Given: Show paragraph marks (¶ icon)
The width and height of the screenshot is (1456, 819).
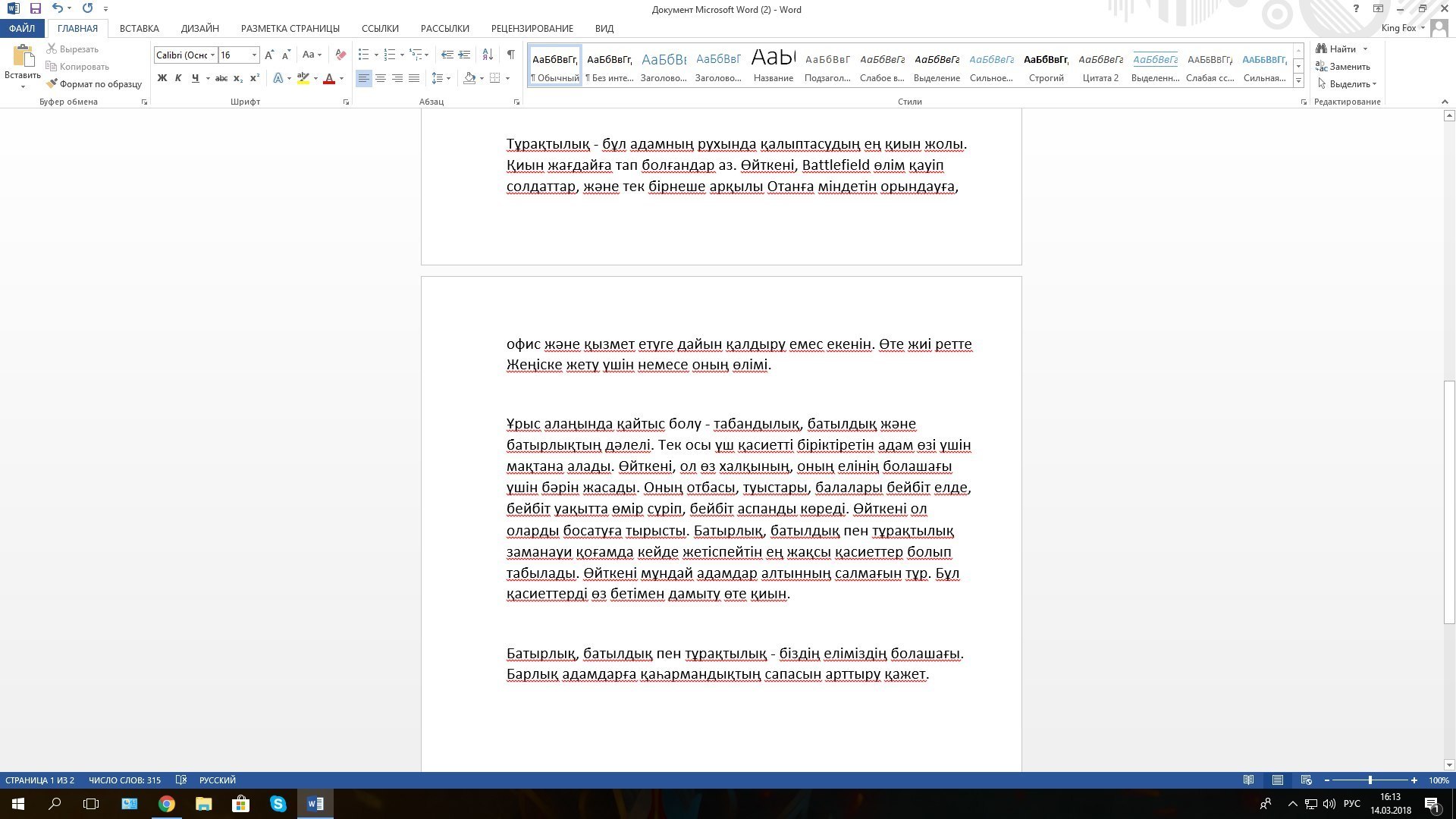Looking at the screenshot, I should coord(510,55).
